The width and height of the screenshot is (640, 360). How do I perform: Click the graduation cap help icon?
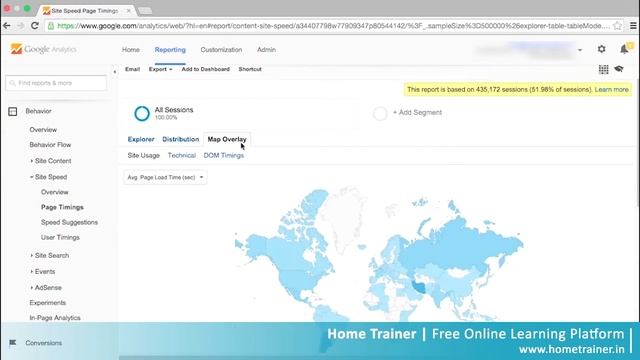[x=619, y=69]
